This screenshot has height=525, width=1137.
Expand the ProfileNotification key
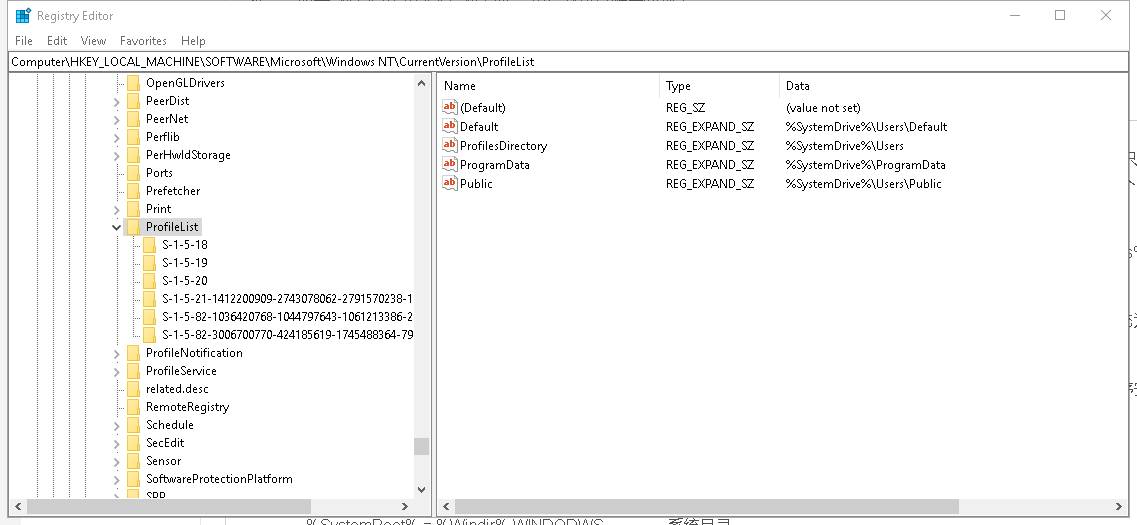[117, 354]
